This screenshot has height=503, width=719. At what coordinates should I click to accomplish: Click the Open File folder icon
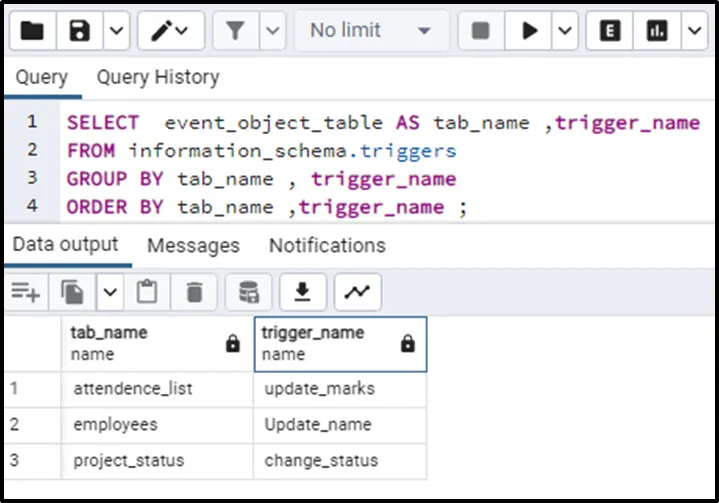point(32,31)
